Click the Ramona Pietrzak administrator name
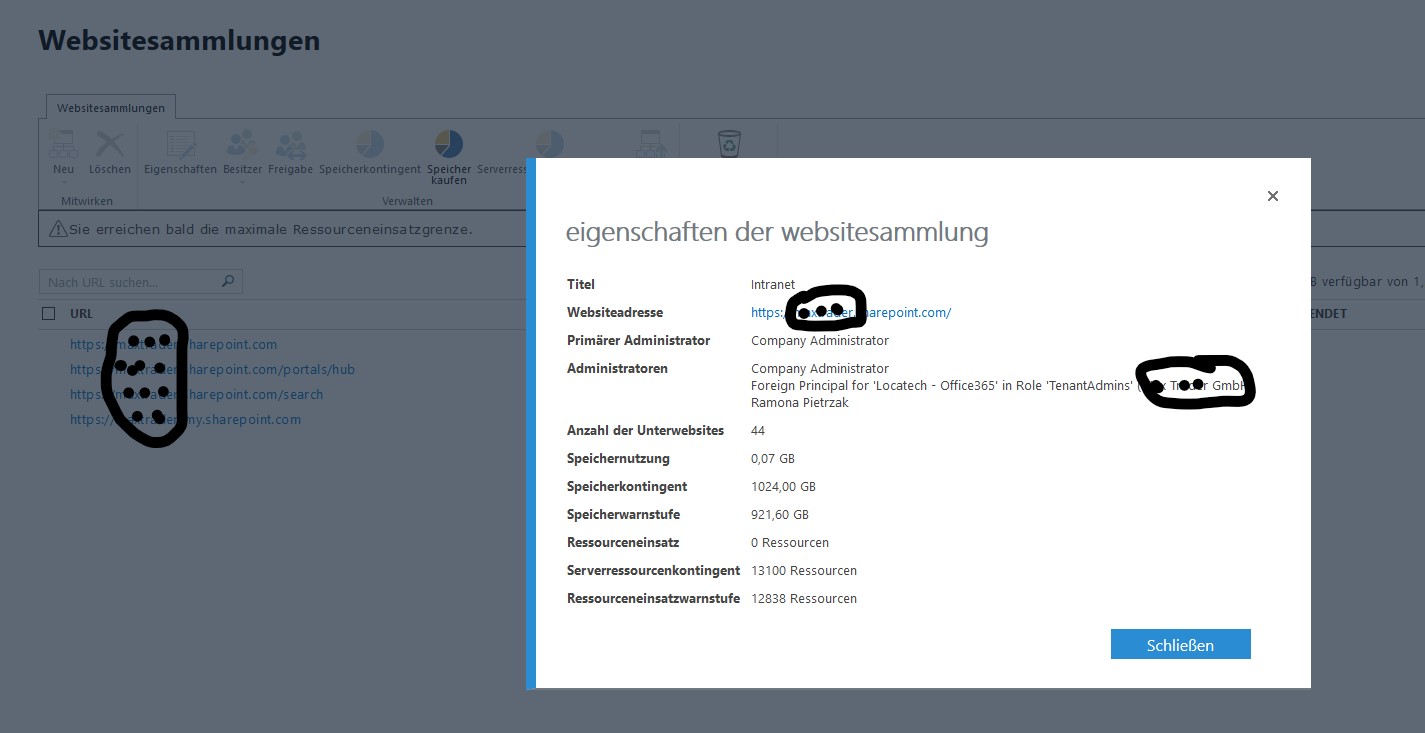The image size is (1425, 733). click(800, 402)
